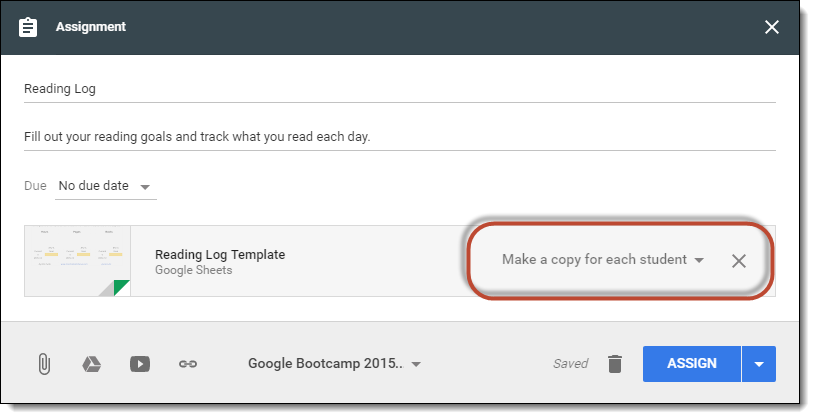Close the Assignment dialog
The height and width of the screenshot is (419, 815).
coord(772,27)
